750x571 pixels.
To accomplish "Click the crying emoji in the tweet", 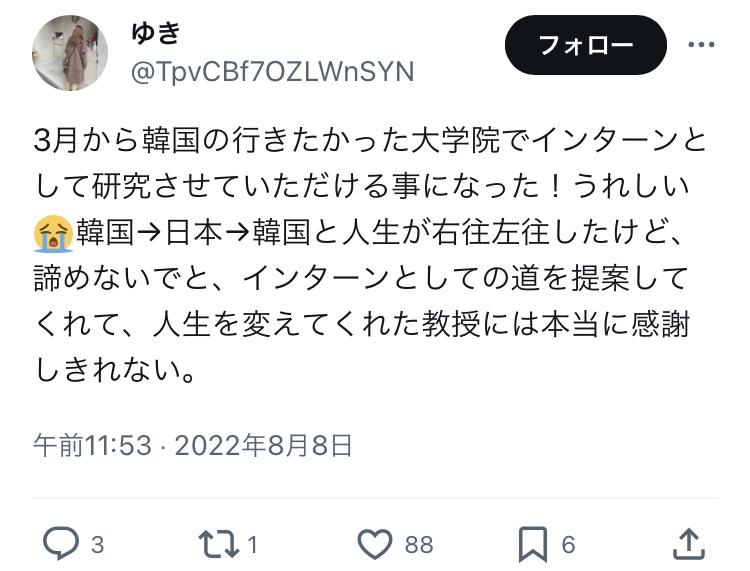I will [x=54, y=233].
